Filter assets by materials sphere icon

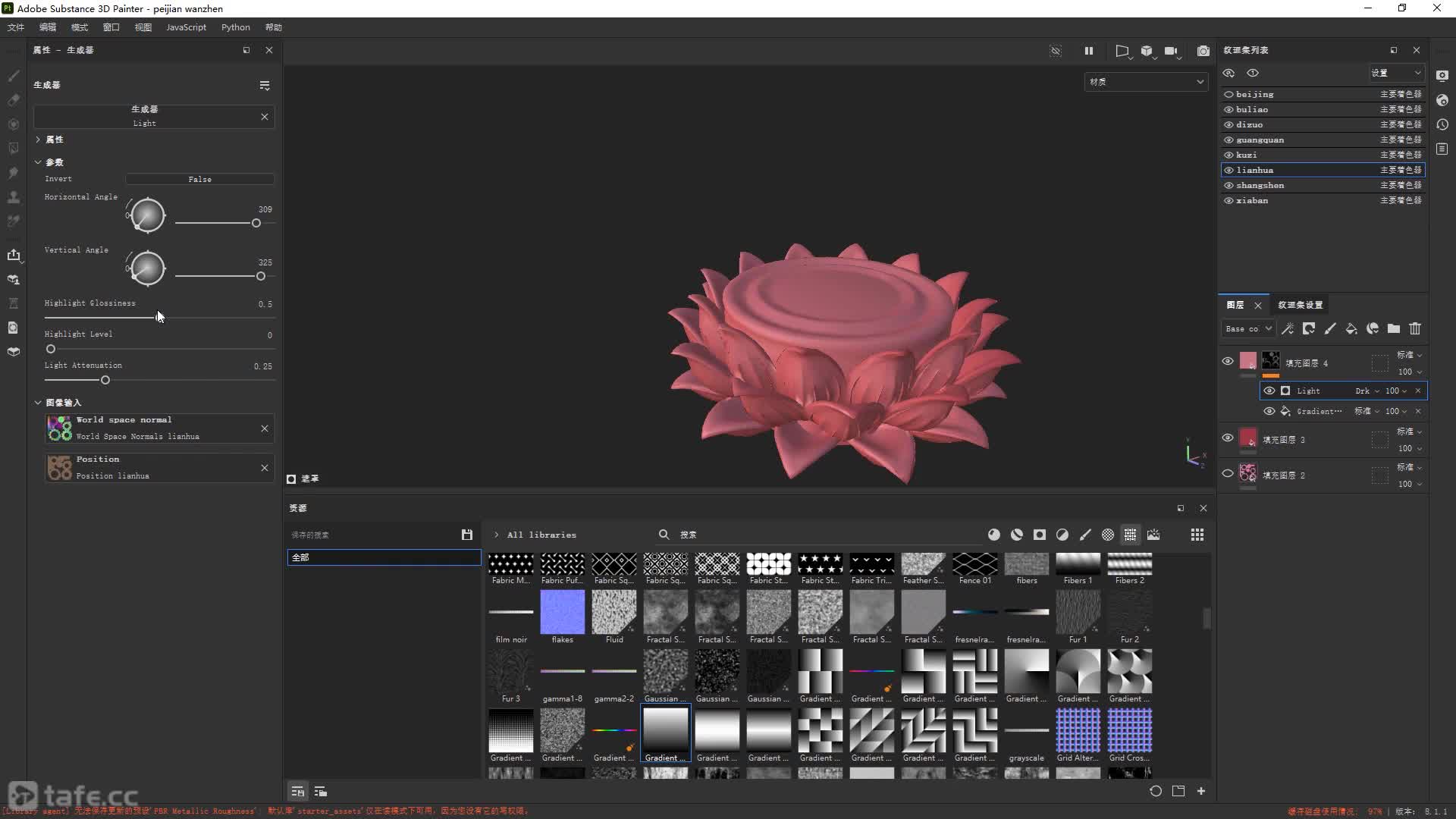tap(994, 535)
